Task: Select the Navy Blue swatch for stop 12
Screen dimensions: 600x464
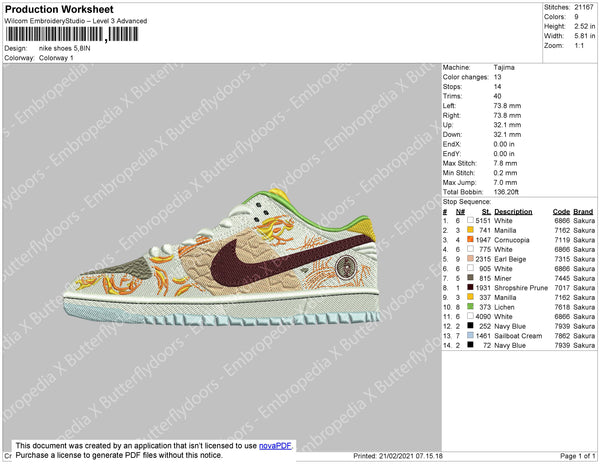Action: point(470,326)
